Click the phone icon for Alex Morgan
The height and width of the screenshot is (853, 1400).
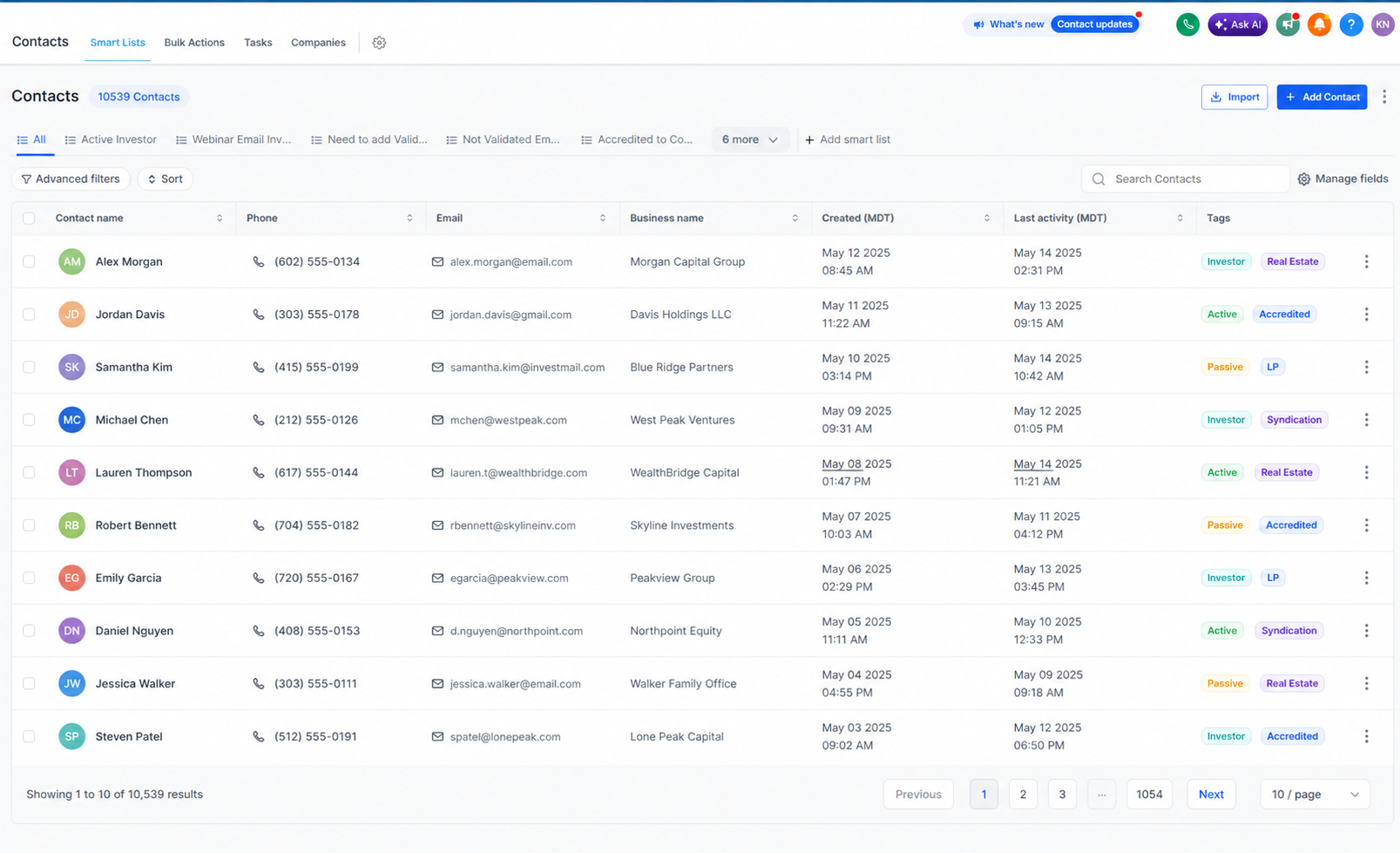coord(259,261)
